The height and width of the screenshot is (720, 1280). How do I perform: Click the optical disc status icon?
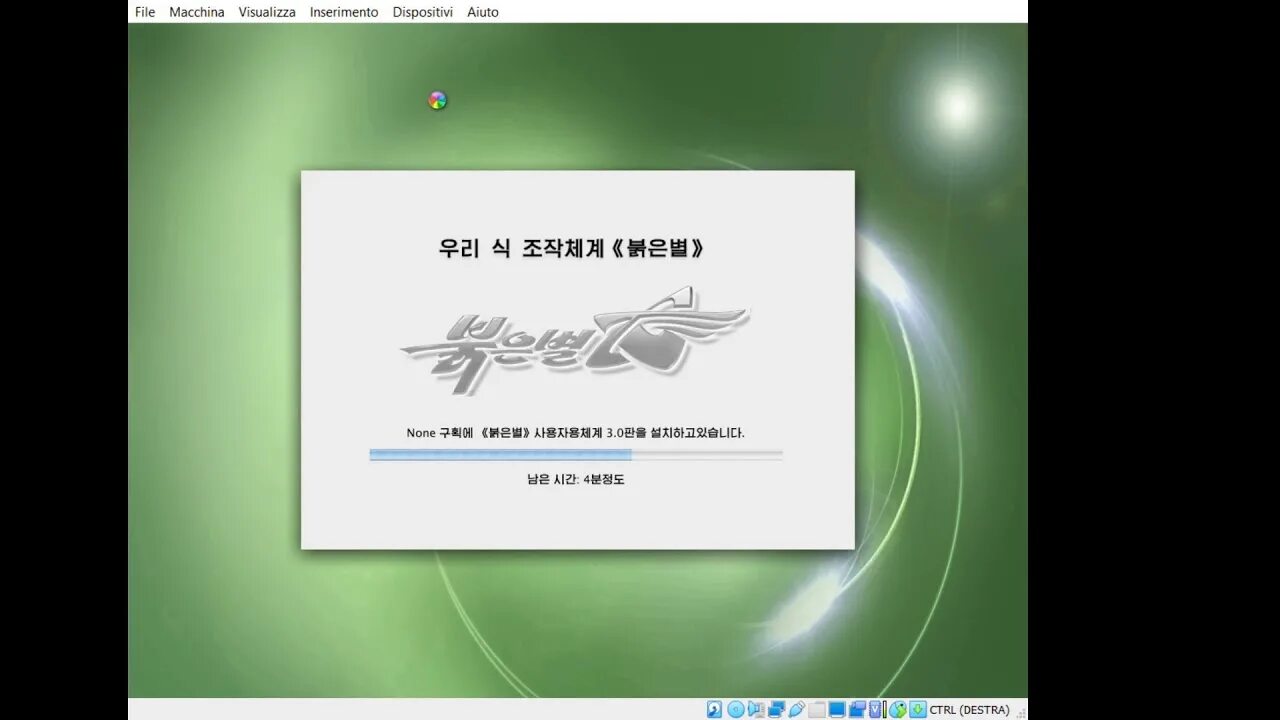pos(736,709)
